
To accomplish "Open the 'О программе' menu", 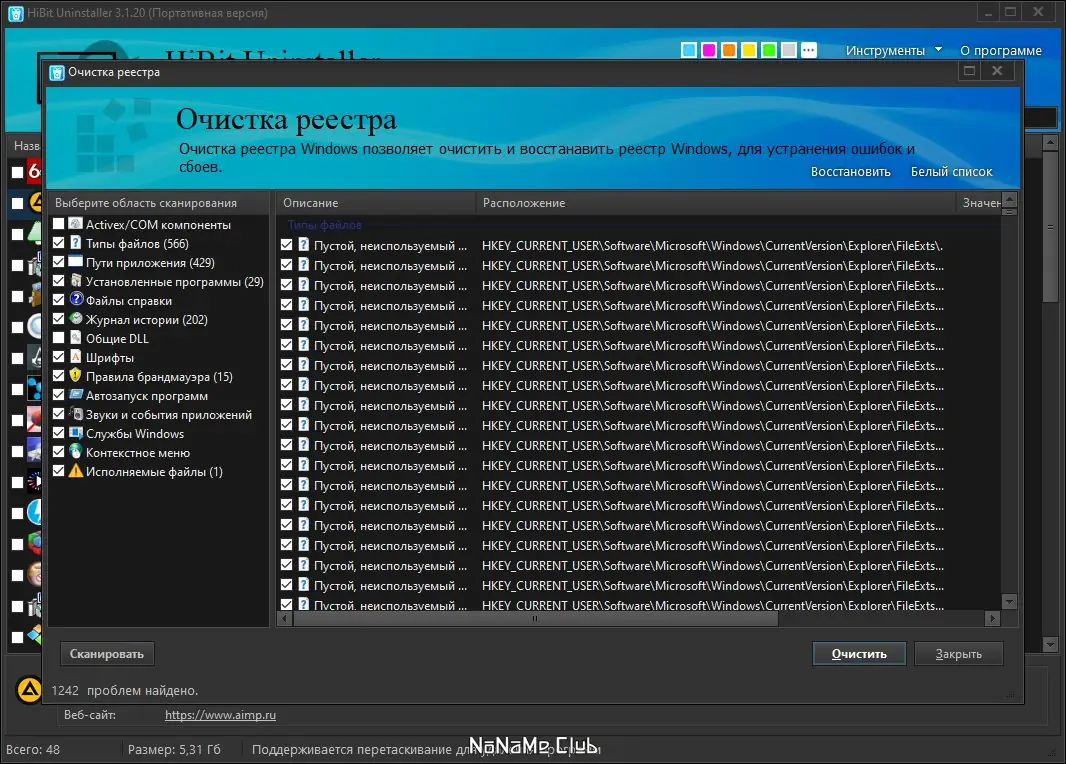I will coord(1000,50).
